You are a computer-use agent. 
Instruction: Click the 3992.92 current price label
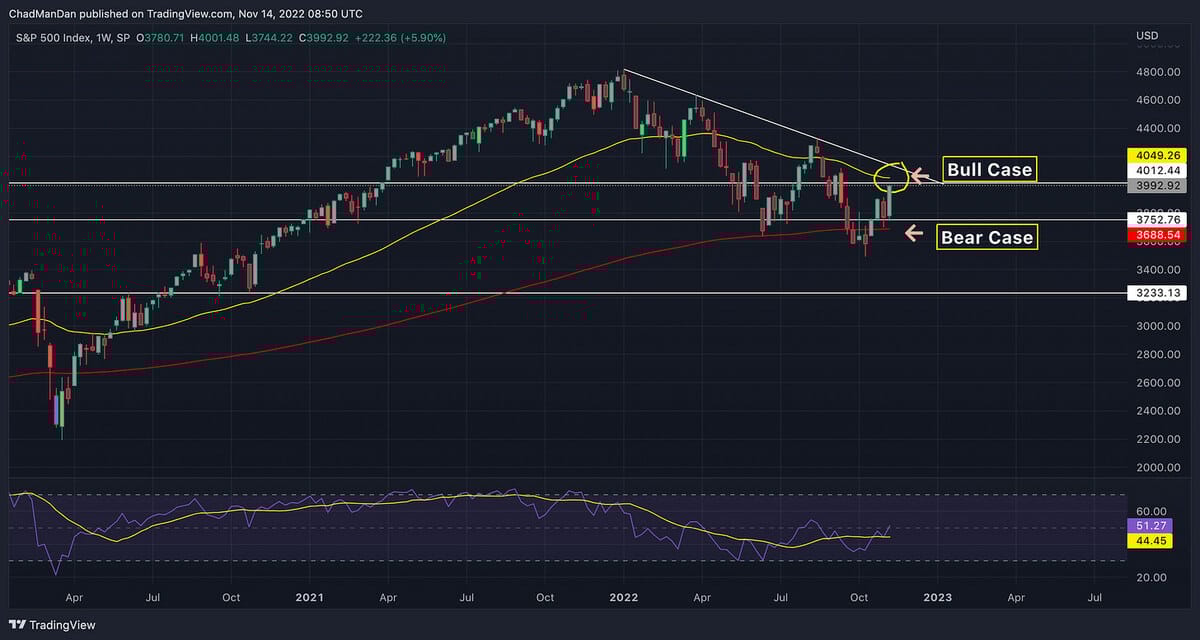(x=1156, y=186)
